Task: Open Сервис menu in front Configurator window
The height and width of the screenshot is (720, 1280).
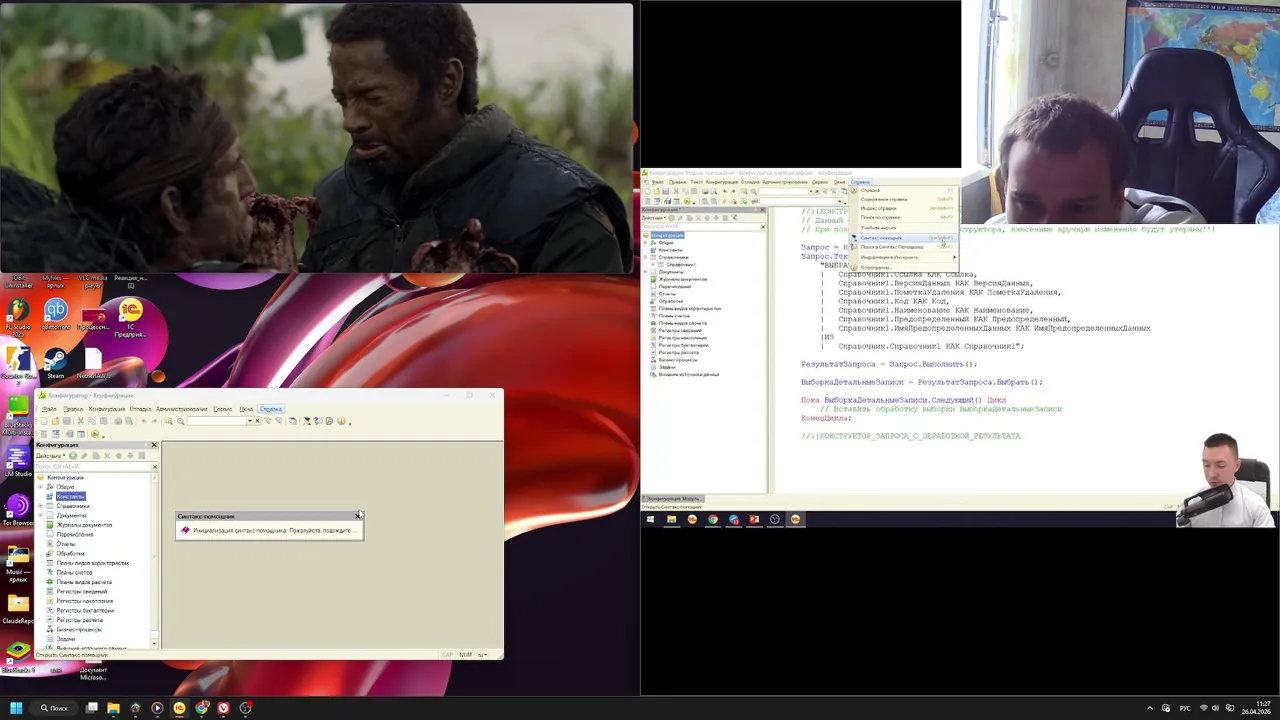Action: 223,409
